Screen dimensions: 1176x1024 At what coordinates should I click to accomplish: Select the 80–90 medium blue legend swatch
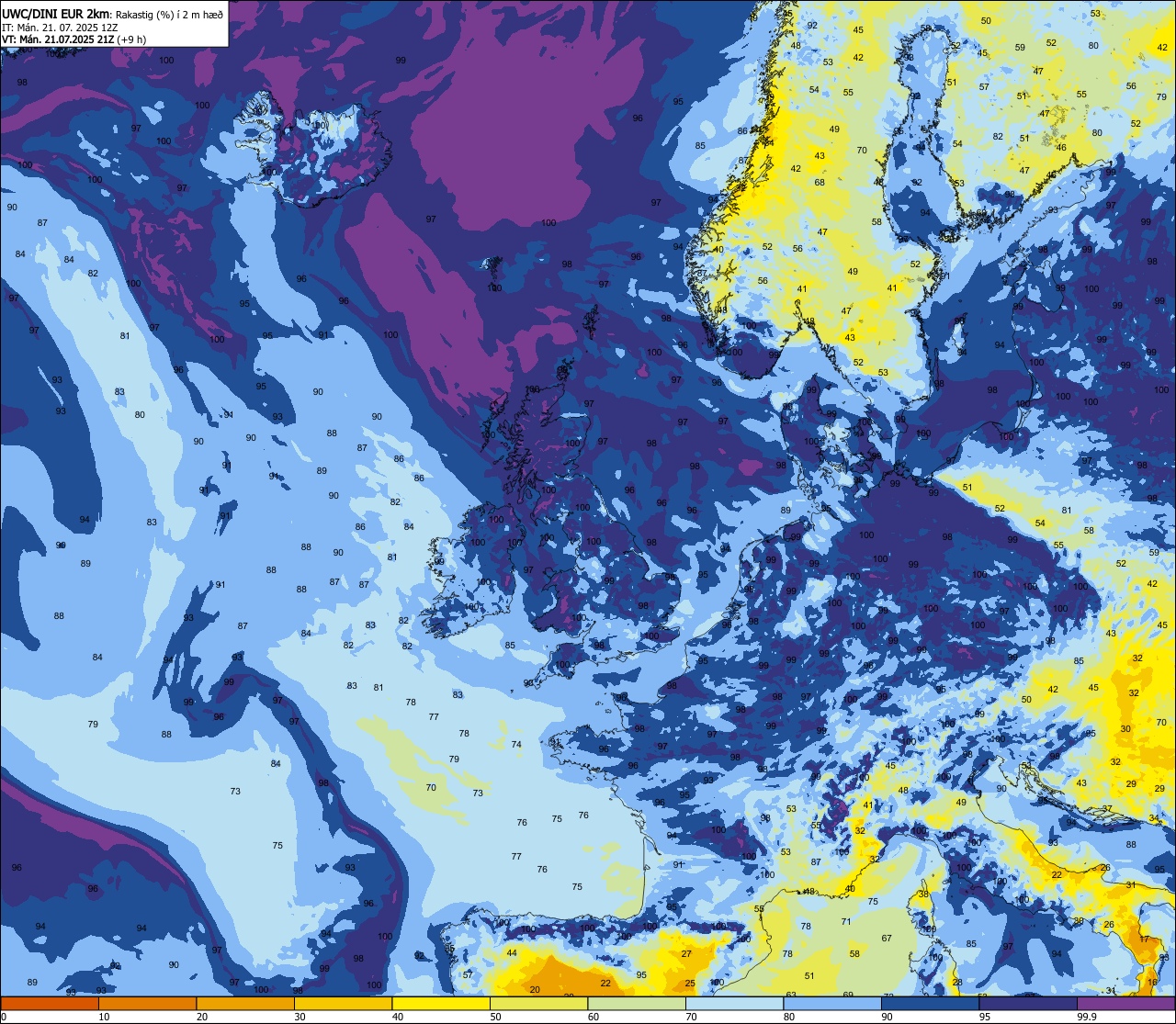(832, 1003)
